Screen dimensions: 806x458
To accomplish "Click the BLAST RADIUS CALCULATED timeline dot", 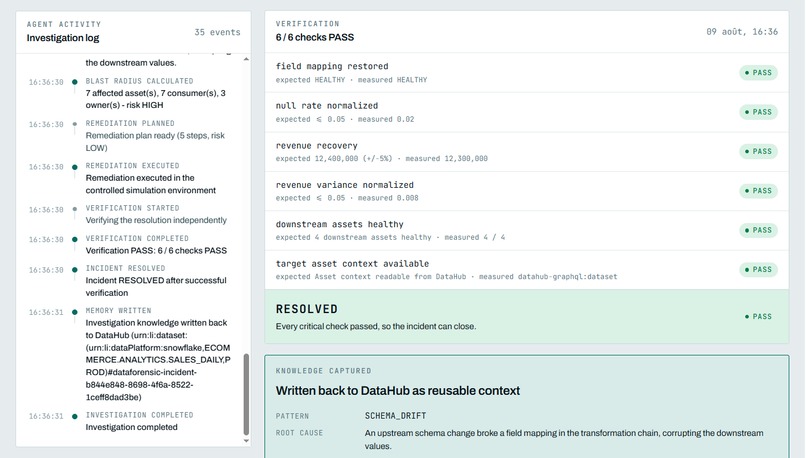I will pyautogui.click(x=75, y=82).
